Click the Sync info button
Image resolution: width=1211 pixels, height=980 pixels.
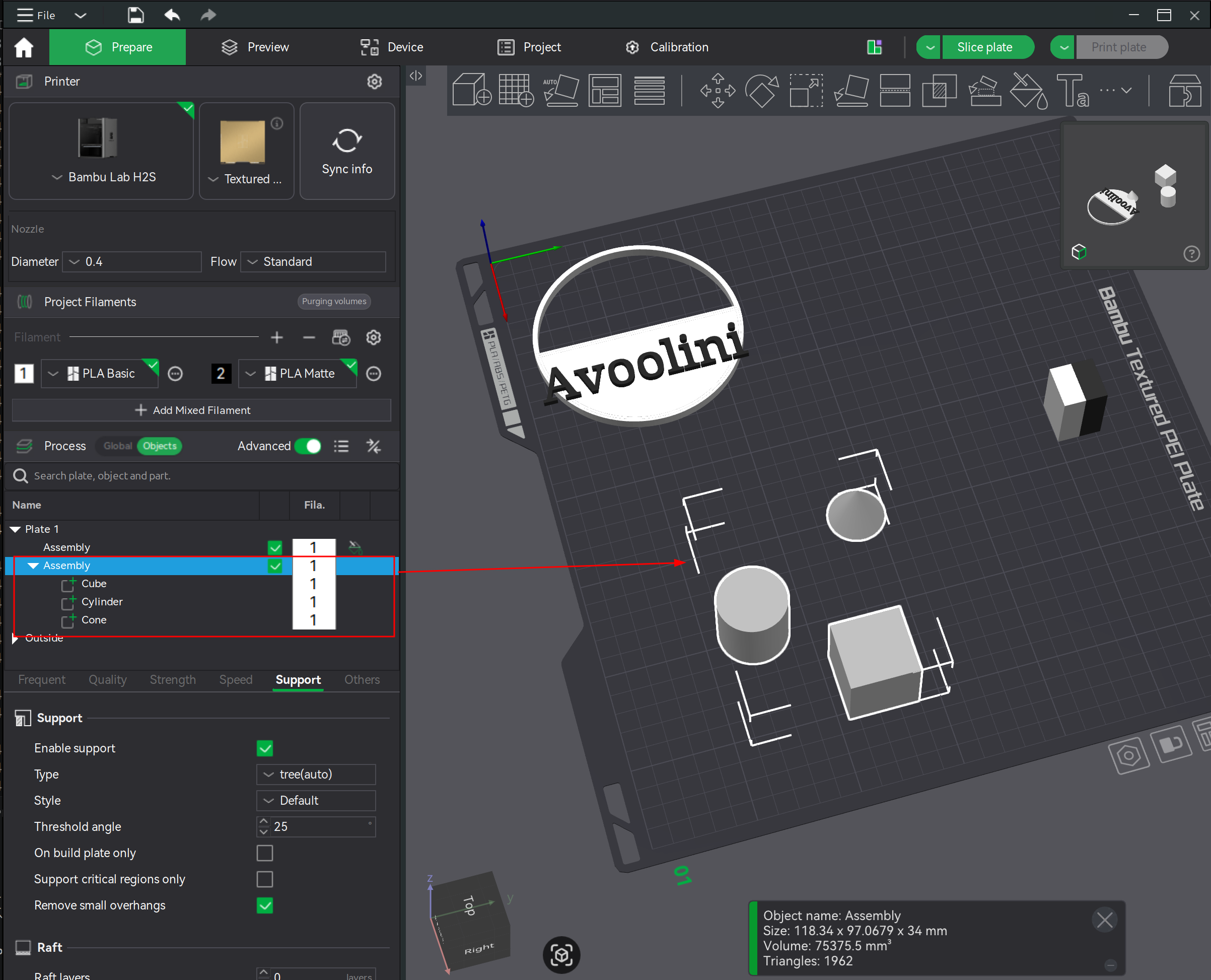347,151
